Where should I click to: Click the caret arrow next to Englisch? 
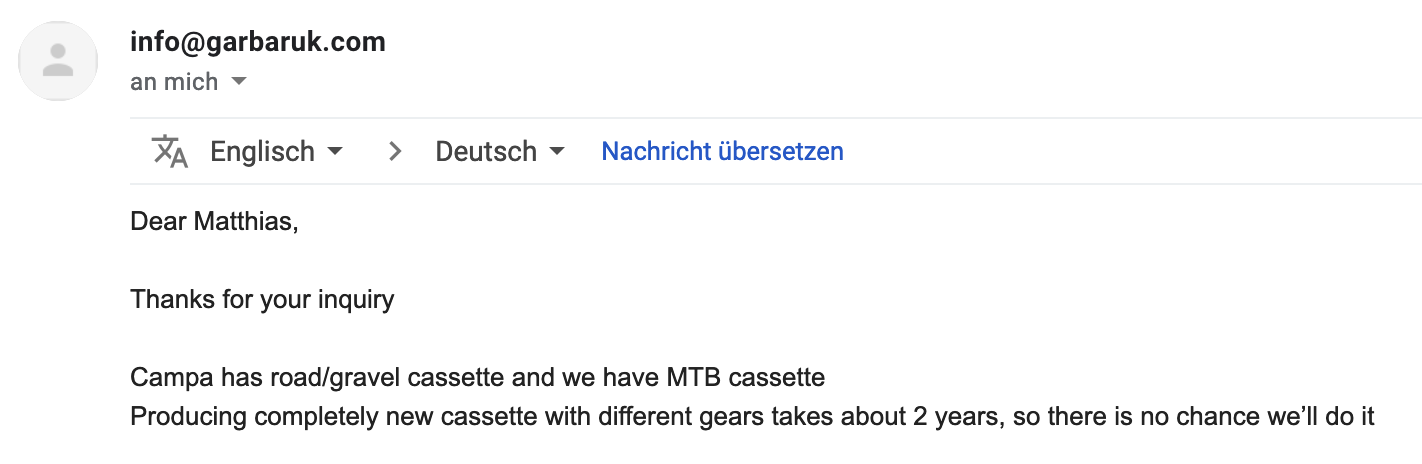[335, 152]
